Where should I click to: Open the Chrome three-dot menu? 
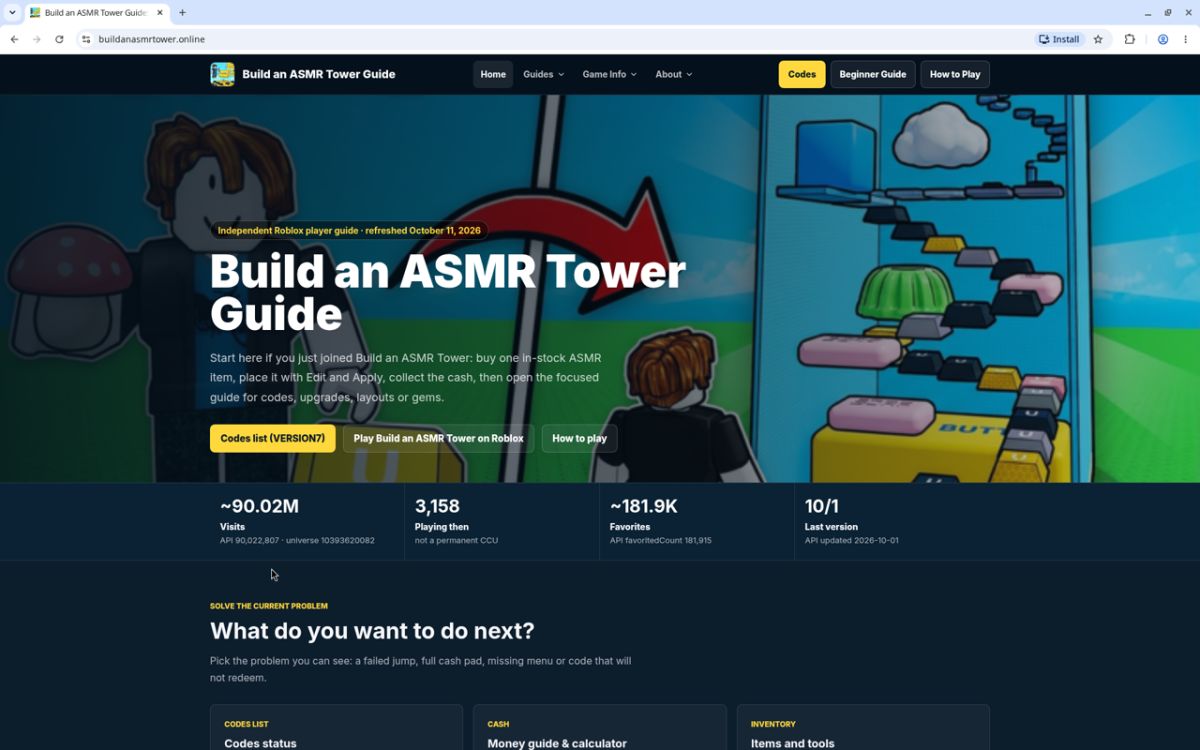pos(1186,39)
